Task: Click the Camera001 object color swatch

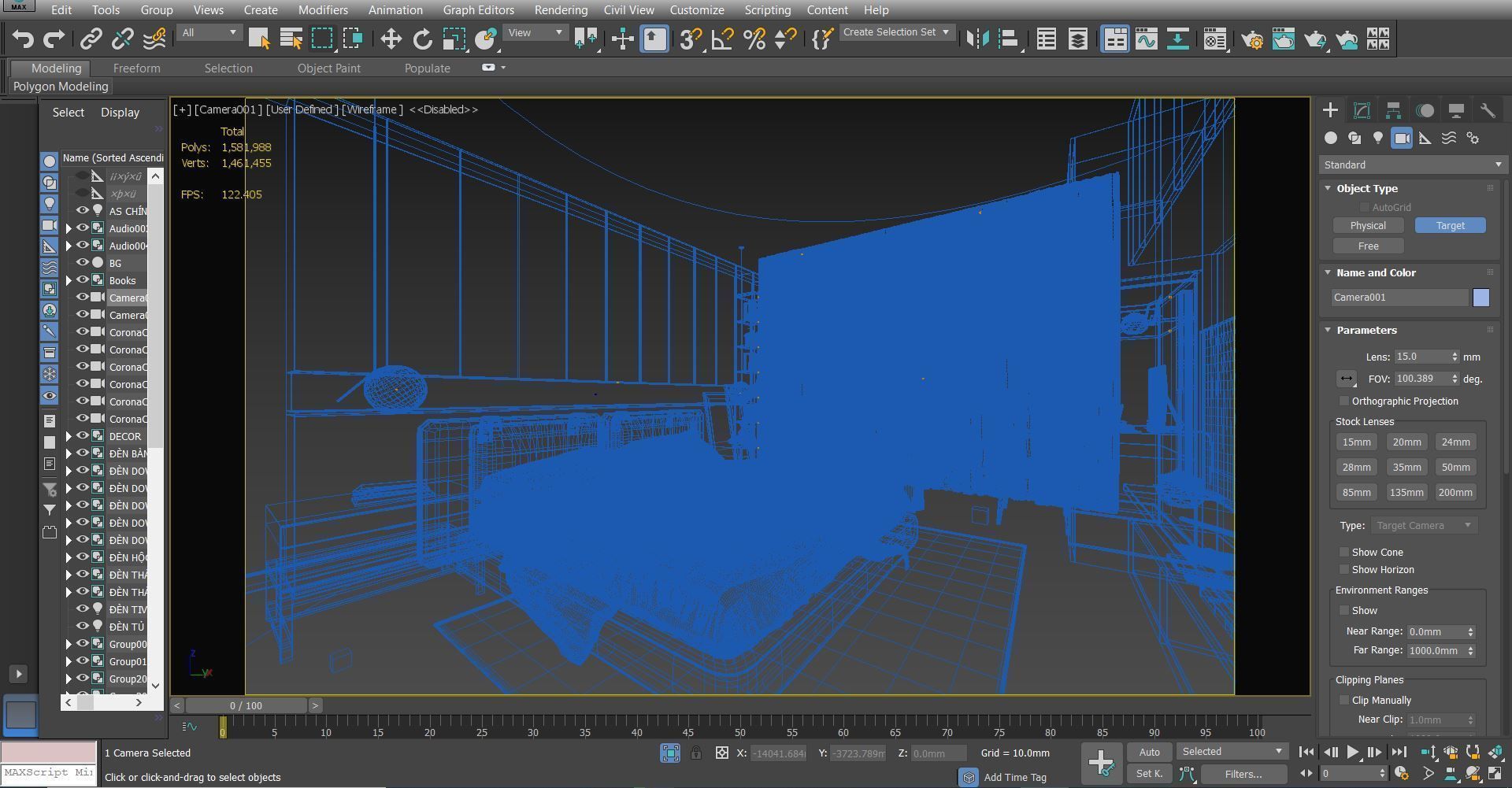Action: 1481,298
